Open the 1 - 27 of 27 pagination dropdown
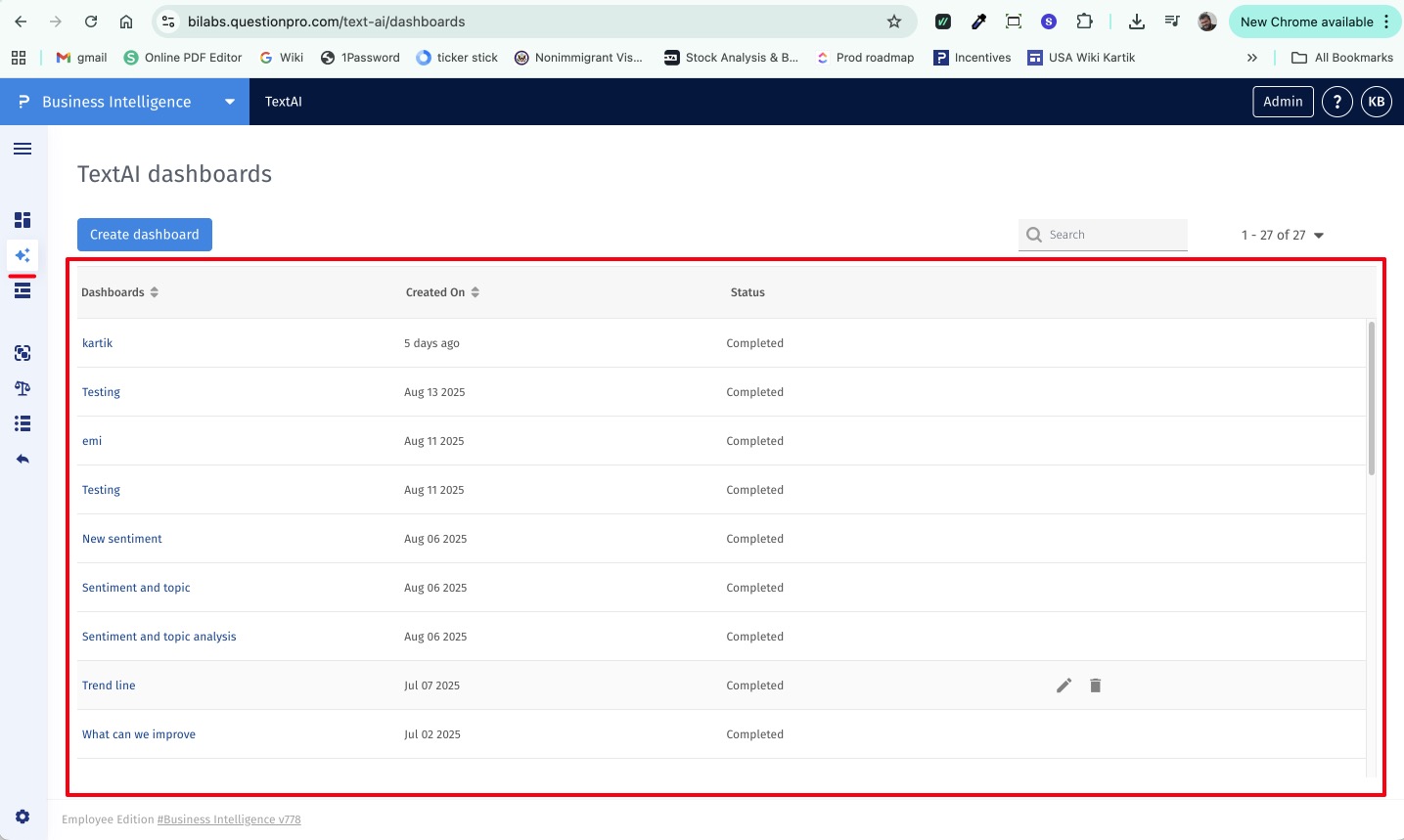This screenshot has height=840, width=1404. [x=1283, y=235]
